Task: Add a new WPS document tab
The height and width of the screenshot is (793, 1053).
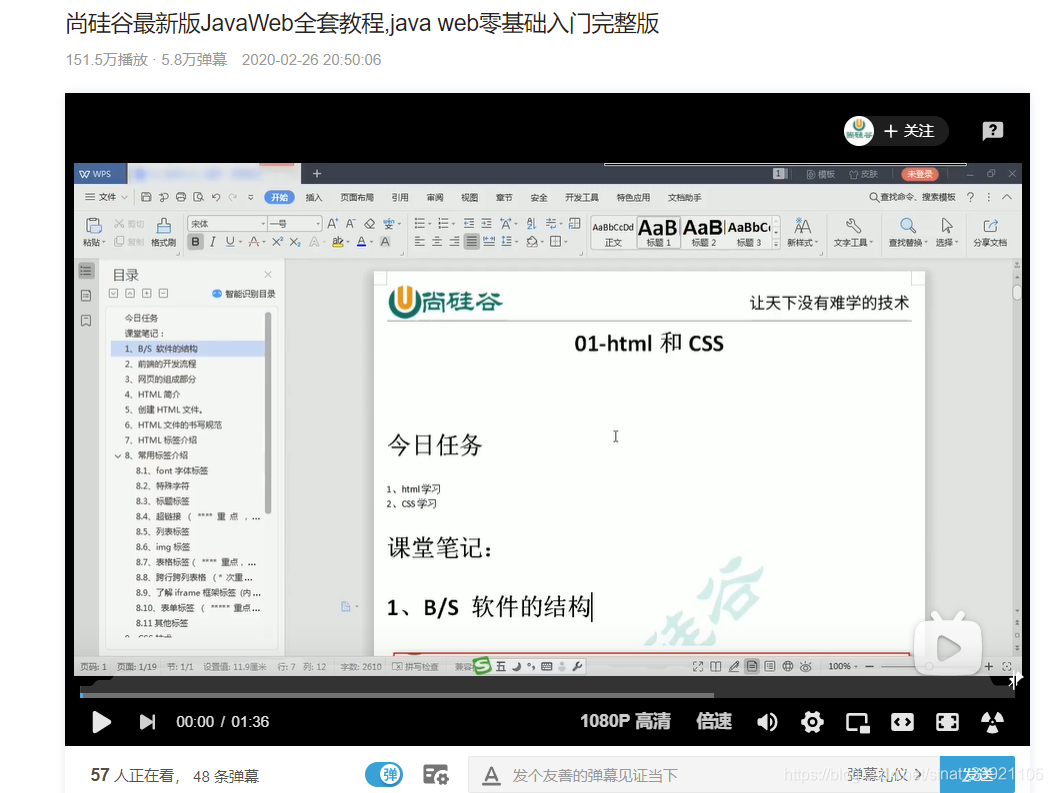Action: [317, 173]
